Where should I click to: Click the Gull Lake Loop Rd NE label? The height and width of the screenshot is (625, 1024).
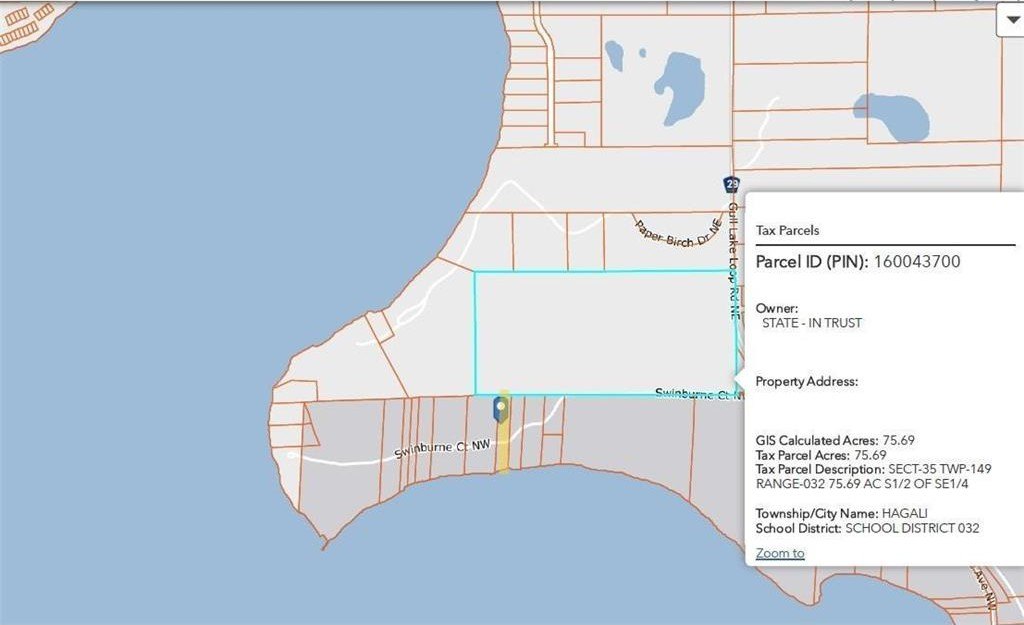click(x=734, y=262)
